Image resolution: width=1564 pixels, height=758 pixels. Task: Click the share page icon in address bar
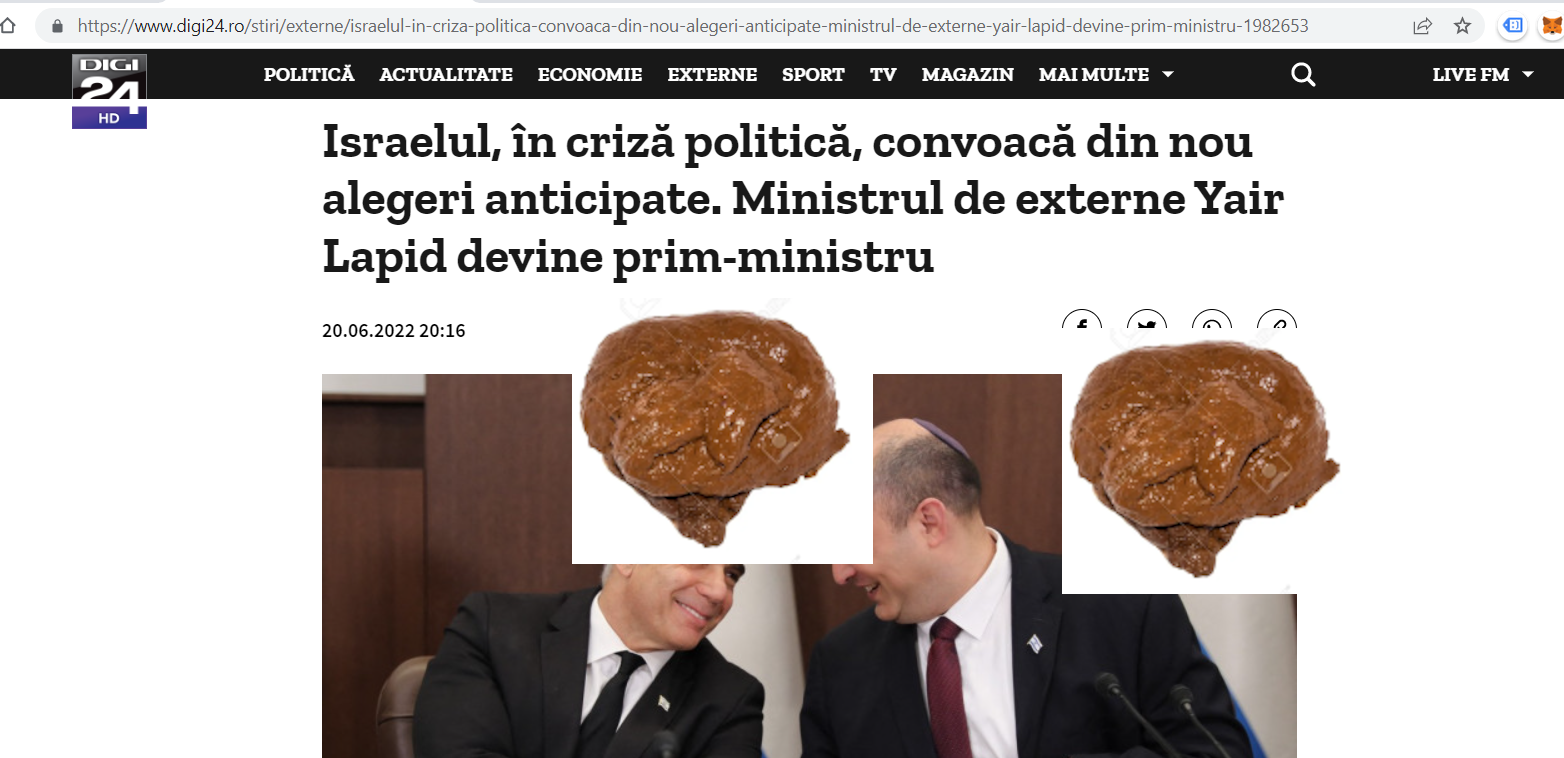tap(1422, 26)
